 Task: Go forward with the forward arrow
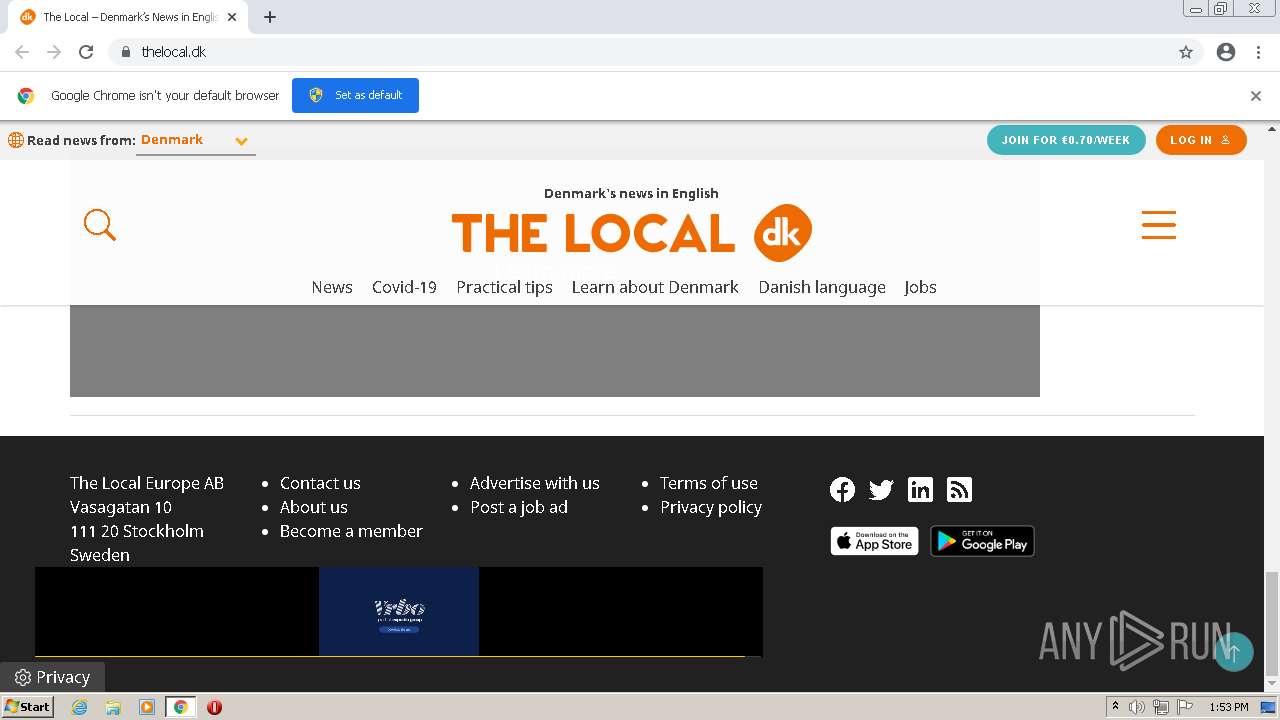coord(54,52)
